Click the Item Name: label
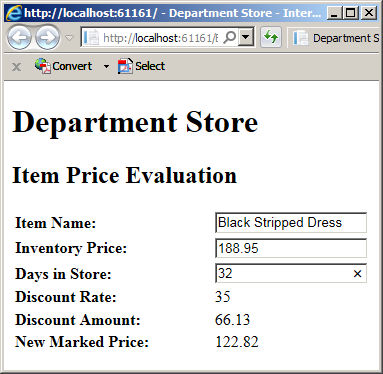Image resolution: width=383 pixels, height=374 pixels. point(56,223)
